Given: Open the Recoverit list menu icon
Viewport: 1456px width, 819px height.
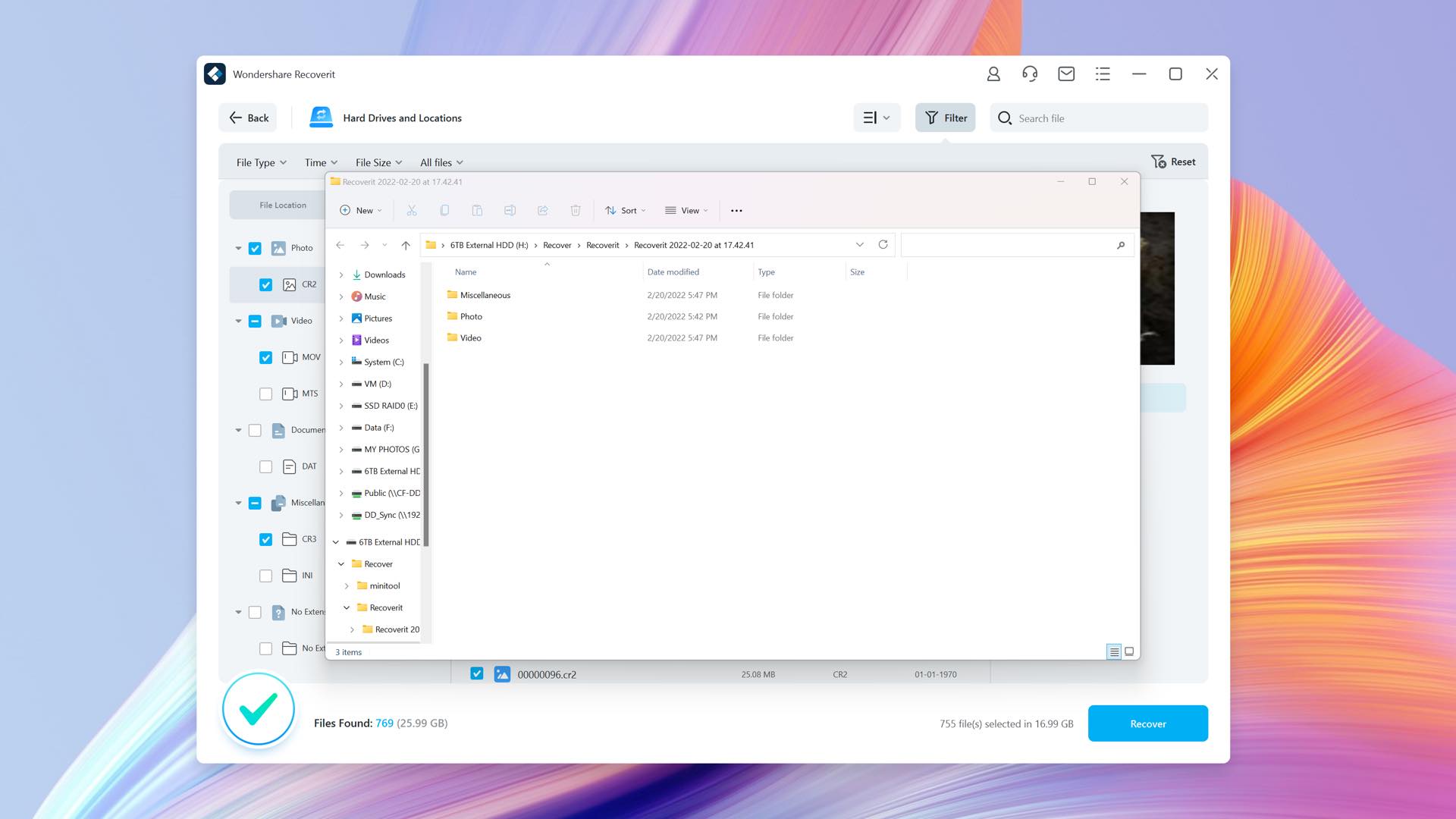Looking at the screenshot, I should pyautogui.click(x=1103, y=74).
